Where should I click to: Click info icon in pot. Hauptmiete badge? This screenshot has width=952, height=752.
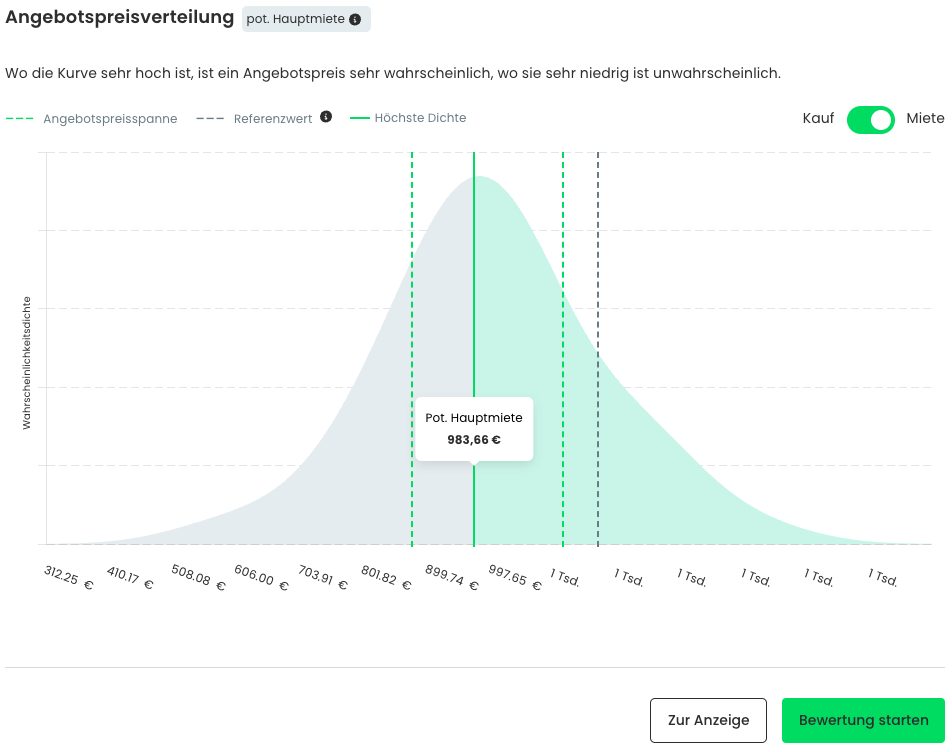tap(355, 19)
